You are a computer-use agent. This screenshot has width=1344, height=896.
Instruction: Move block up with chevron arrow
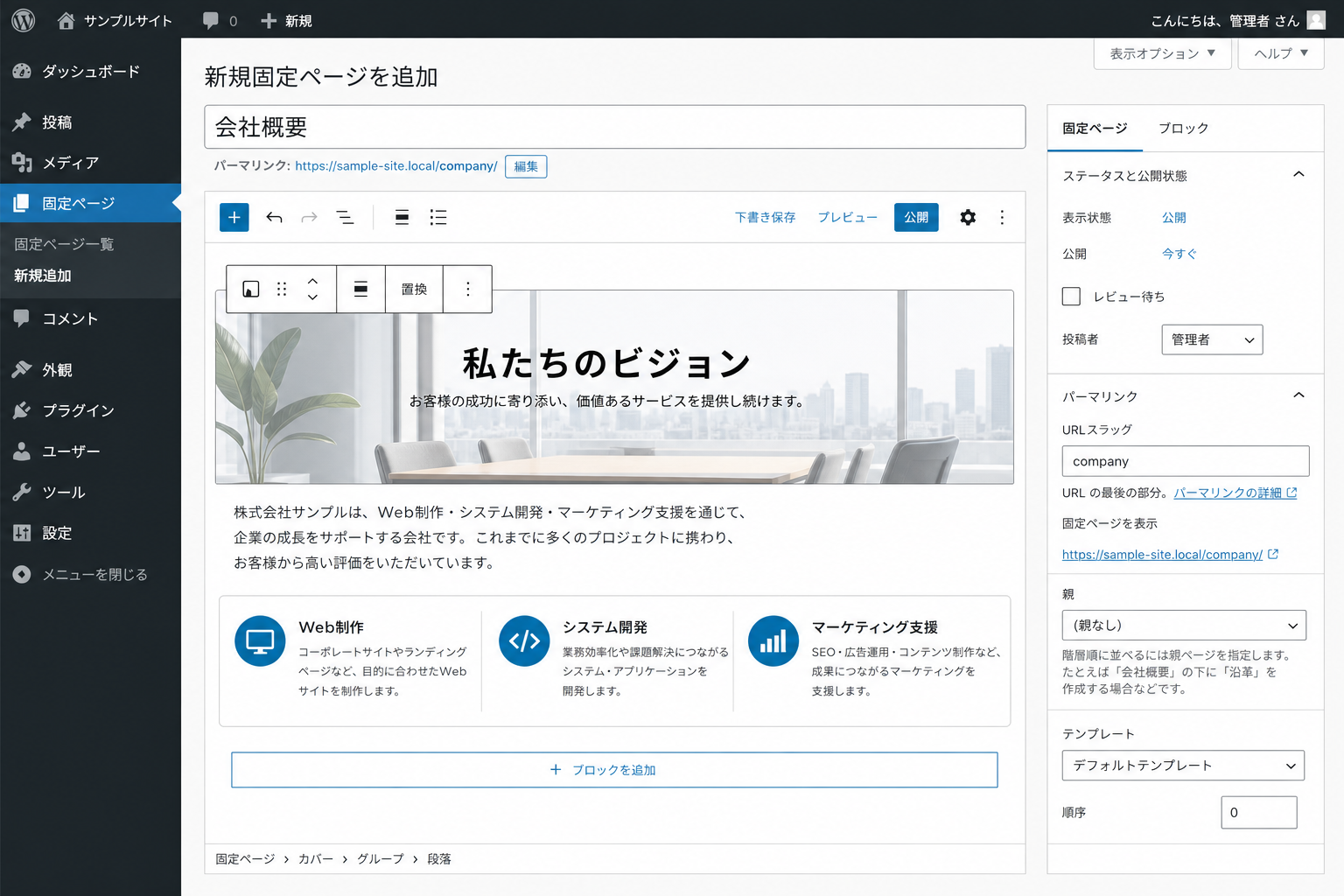[x=312, y=281]
